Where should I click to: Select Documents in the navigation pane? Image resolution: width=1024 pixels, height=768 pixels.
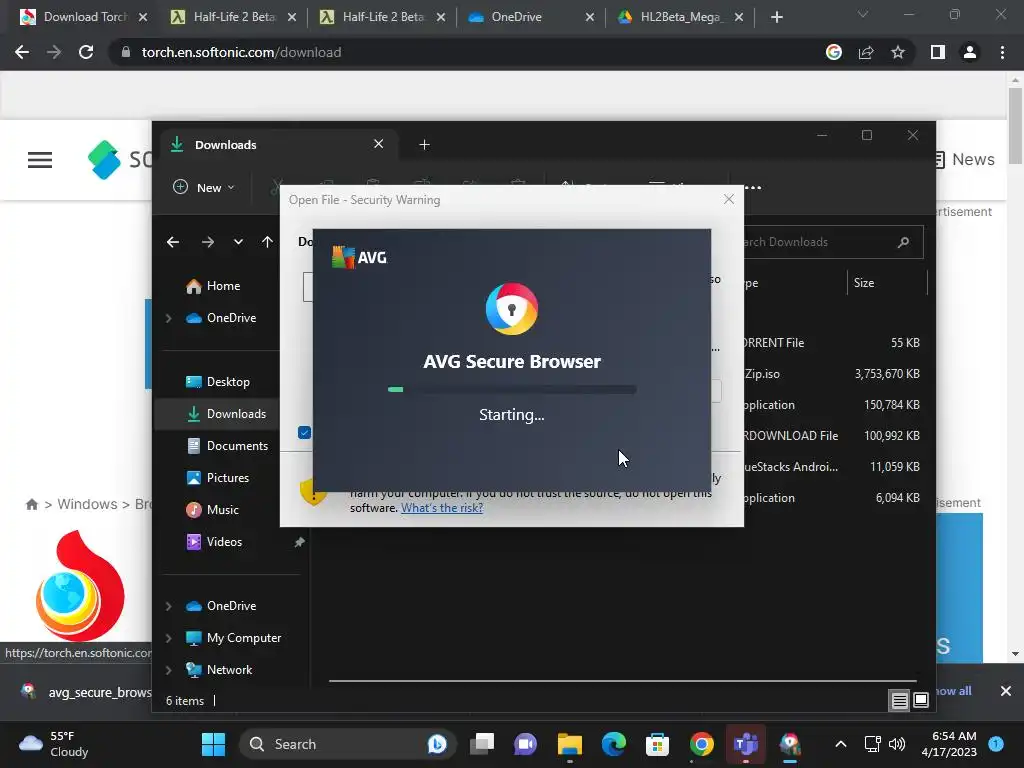pos(237,446)
